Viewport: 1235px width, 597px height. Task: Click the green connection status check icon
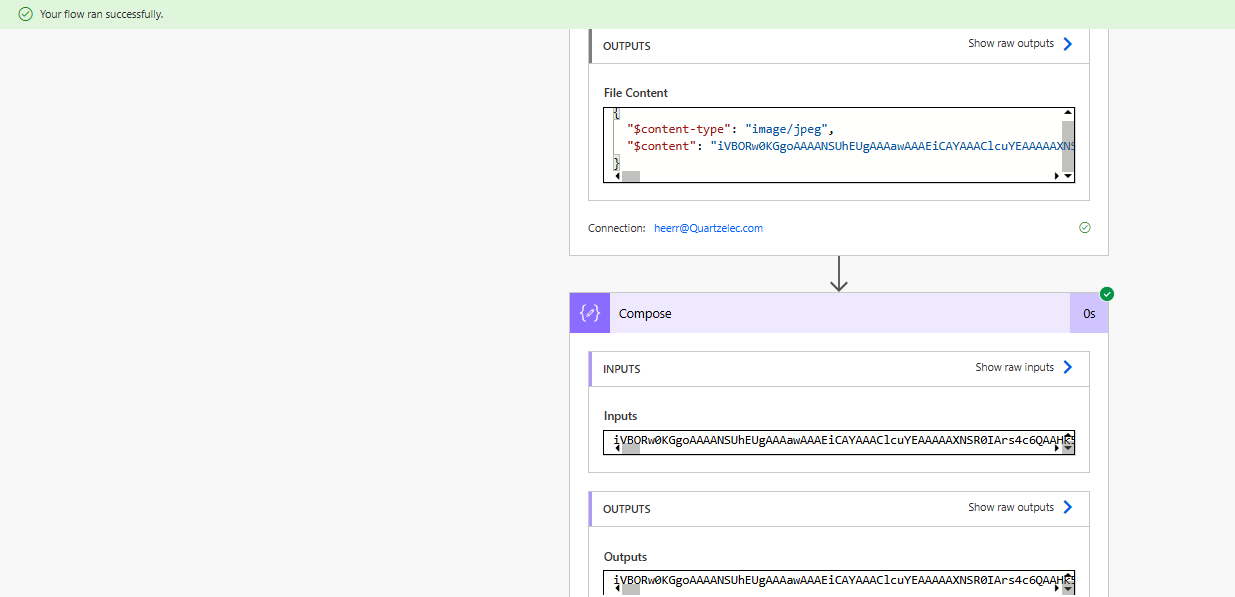1084,227
